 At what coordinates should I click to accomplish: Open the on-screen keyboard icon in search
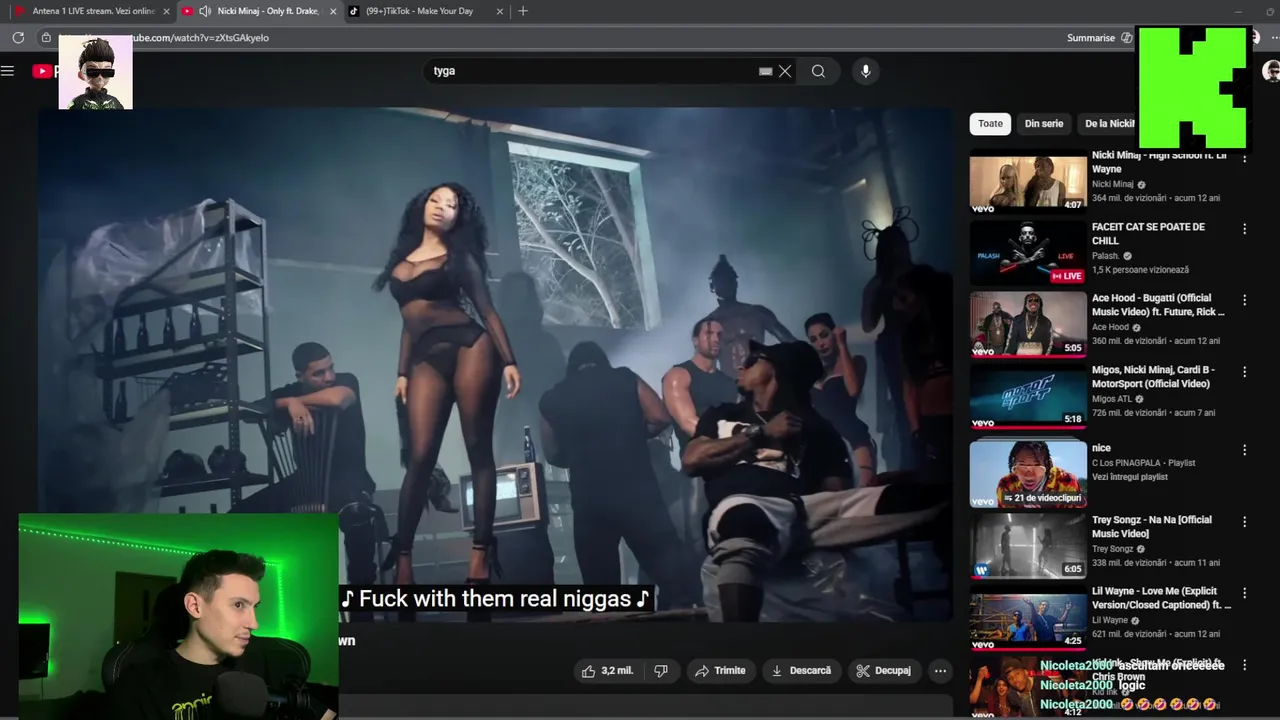pyautogui.click(x=765, y=71)
